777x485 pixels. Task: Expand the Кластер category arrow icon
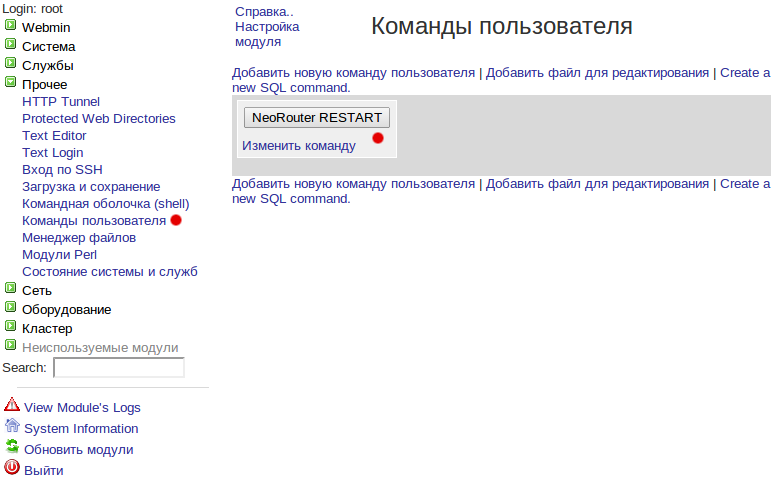click(x=10, y=326)
